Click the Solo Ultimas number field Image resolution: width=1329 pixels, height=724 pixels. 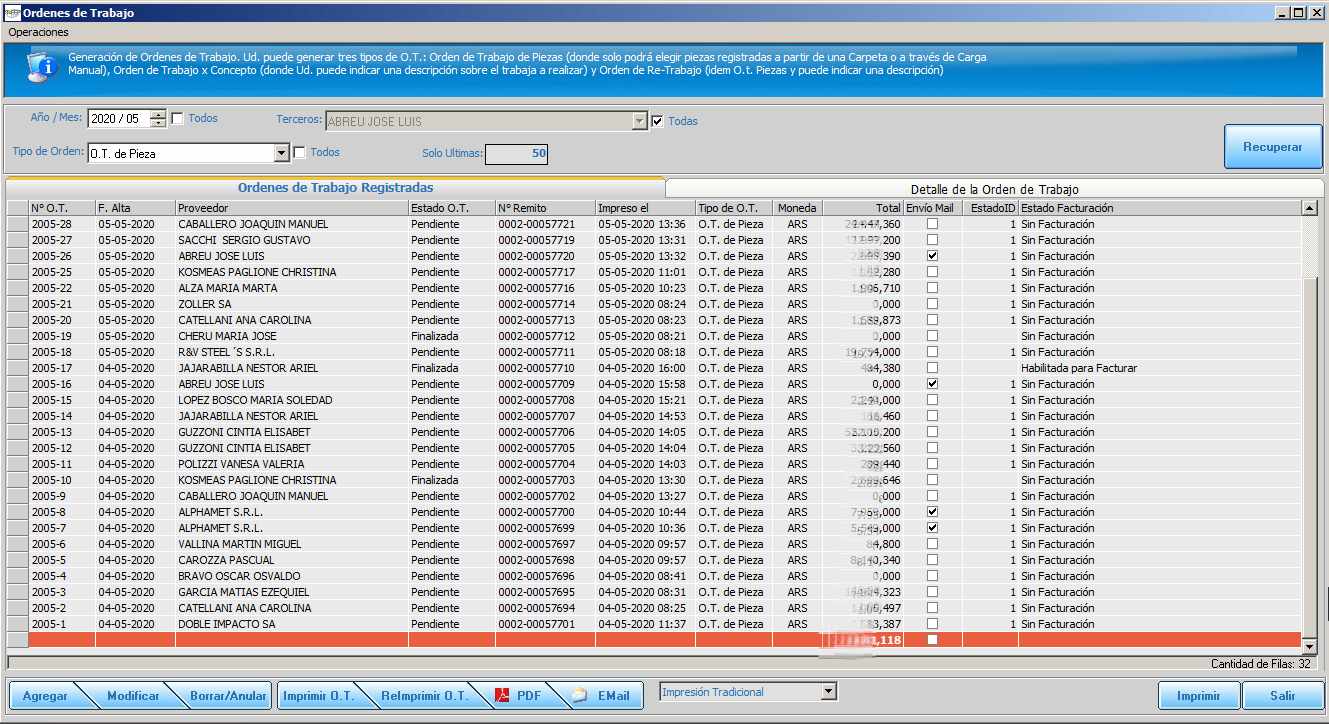click(x=517, y=154)
